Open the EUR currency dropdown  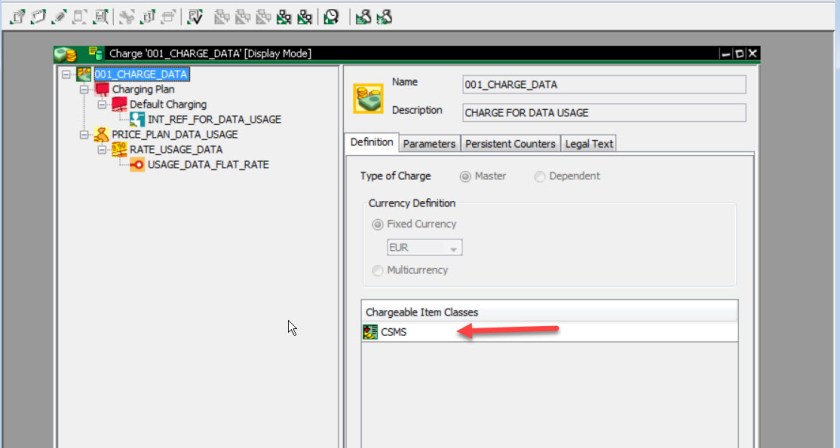(x=424, y=248)
